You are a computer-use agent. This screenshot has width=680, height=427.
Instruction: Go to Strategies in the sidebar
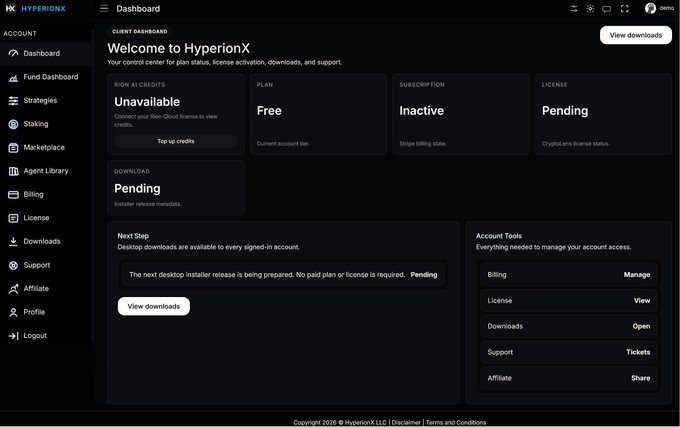coord(45,101)
